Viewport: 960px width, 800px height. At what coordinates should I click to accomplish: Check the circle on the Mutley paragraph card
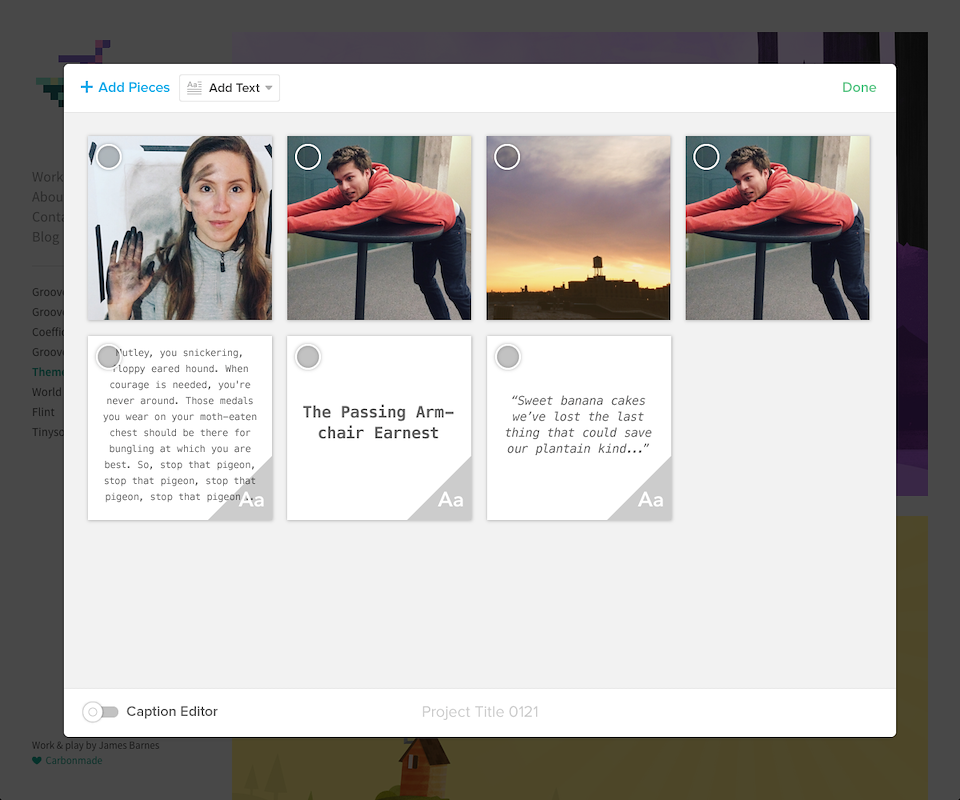109,357
